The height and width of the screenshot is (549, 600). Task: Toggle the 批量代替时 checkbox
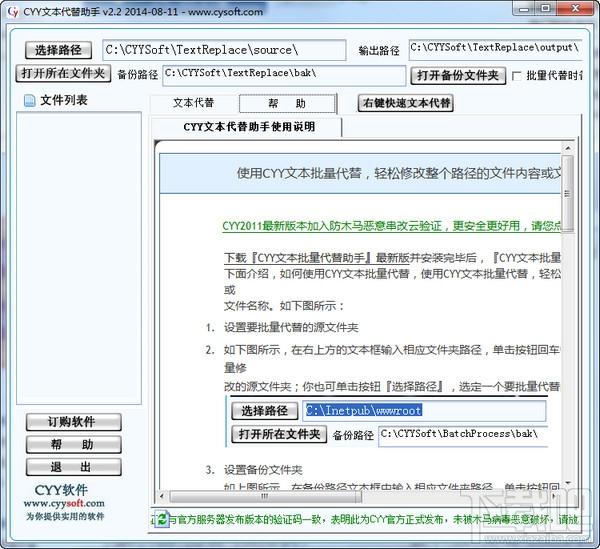pyautogui.click(x=516, y=76)
